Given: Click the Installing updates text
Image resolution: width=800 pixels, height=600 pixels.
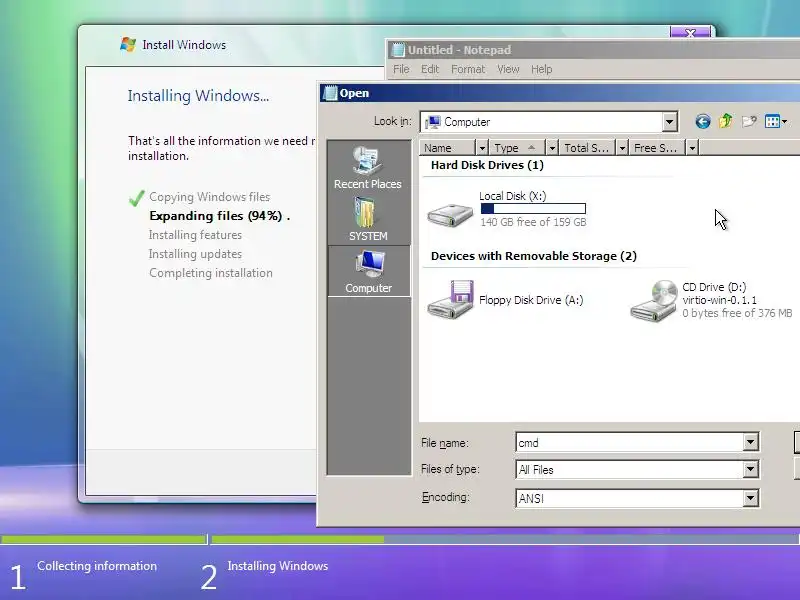Looking at the screenshot, I should click(195, 254).
